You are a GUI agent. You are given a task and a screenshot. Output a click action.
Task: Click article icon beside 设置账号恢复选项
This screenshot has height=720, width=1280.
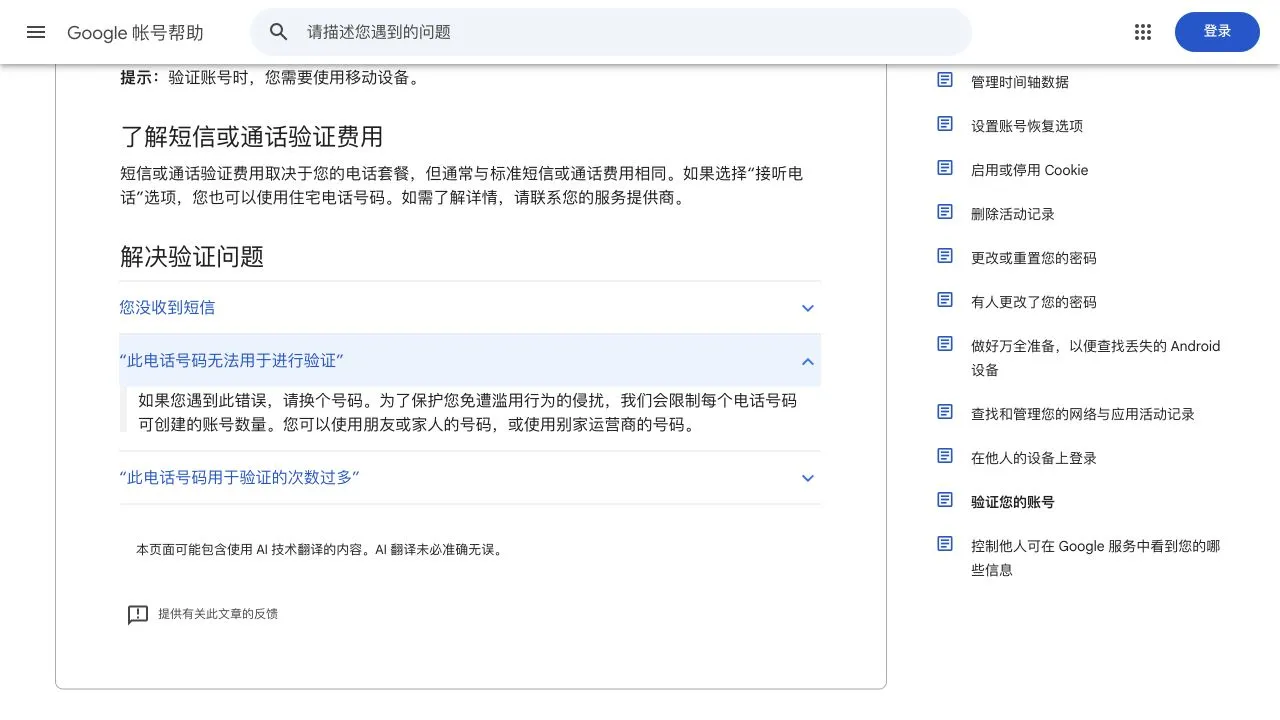pos(945,124)
